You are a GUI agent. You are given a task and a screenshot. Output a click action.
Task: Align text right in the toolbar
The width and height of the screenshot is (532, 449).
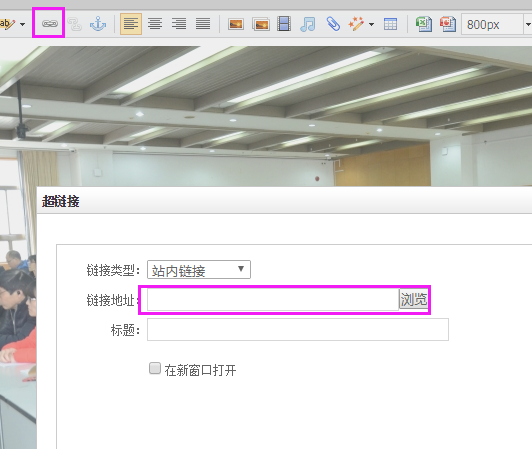(x=179, y=24)
